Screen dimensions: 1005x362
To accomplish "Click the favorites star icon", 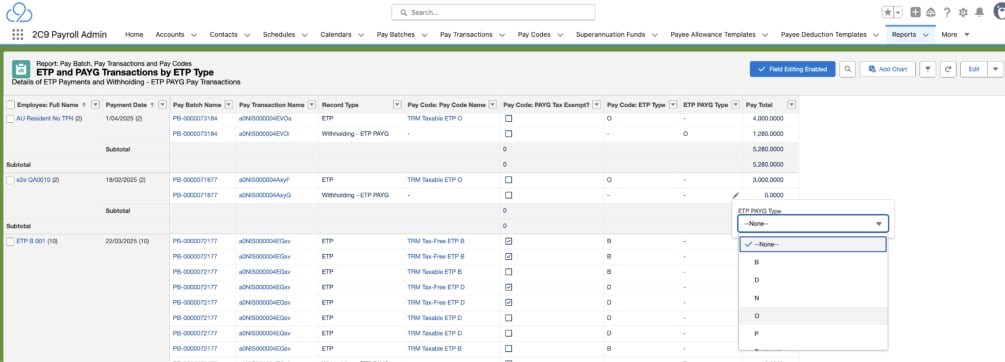I will tap(888, 12).
